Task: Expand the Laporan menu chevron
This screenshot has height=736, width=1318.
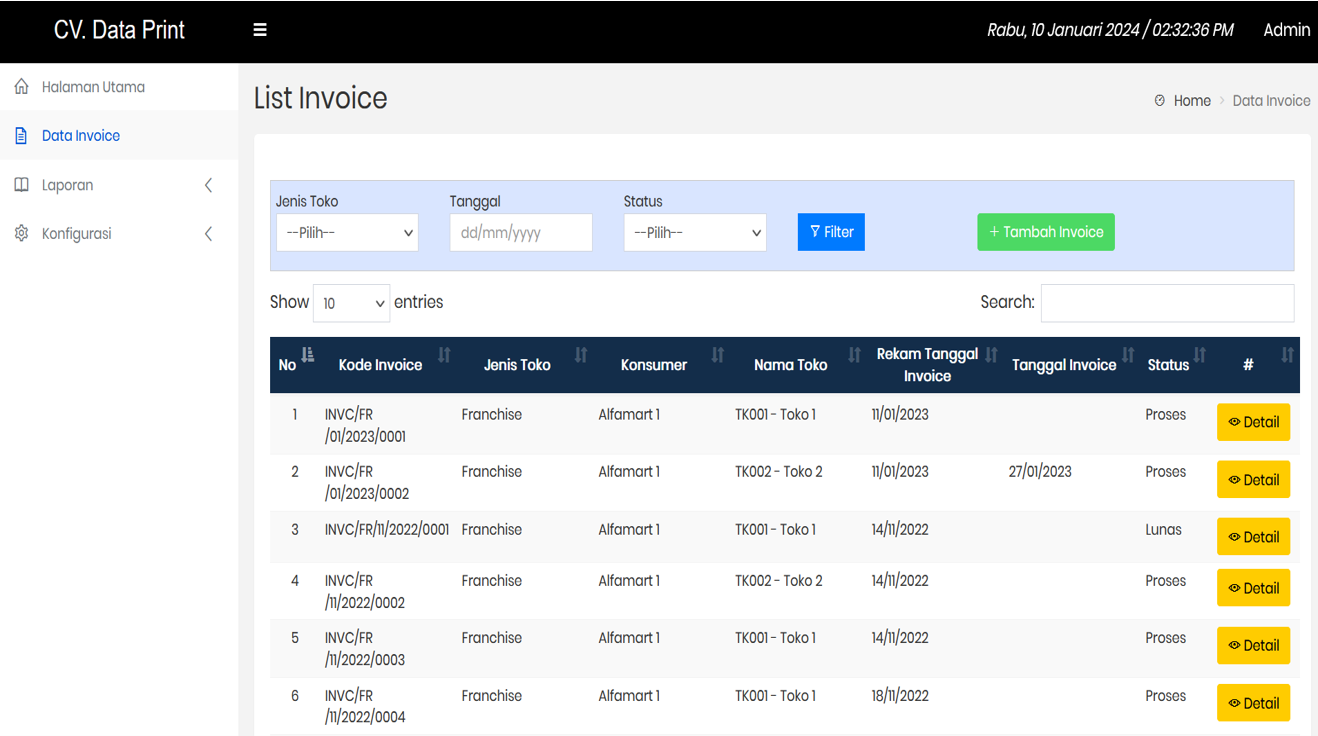Action: [x=208, y=185]
